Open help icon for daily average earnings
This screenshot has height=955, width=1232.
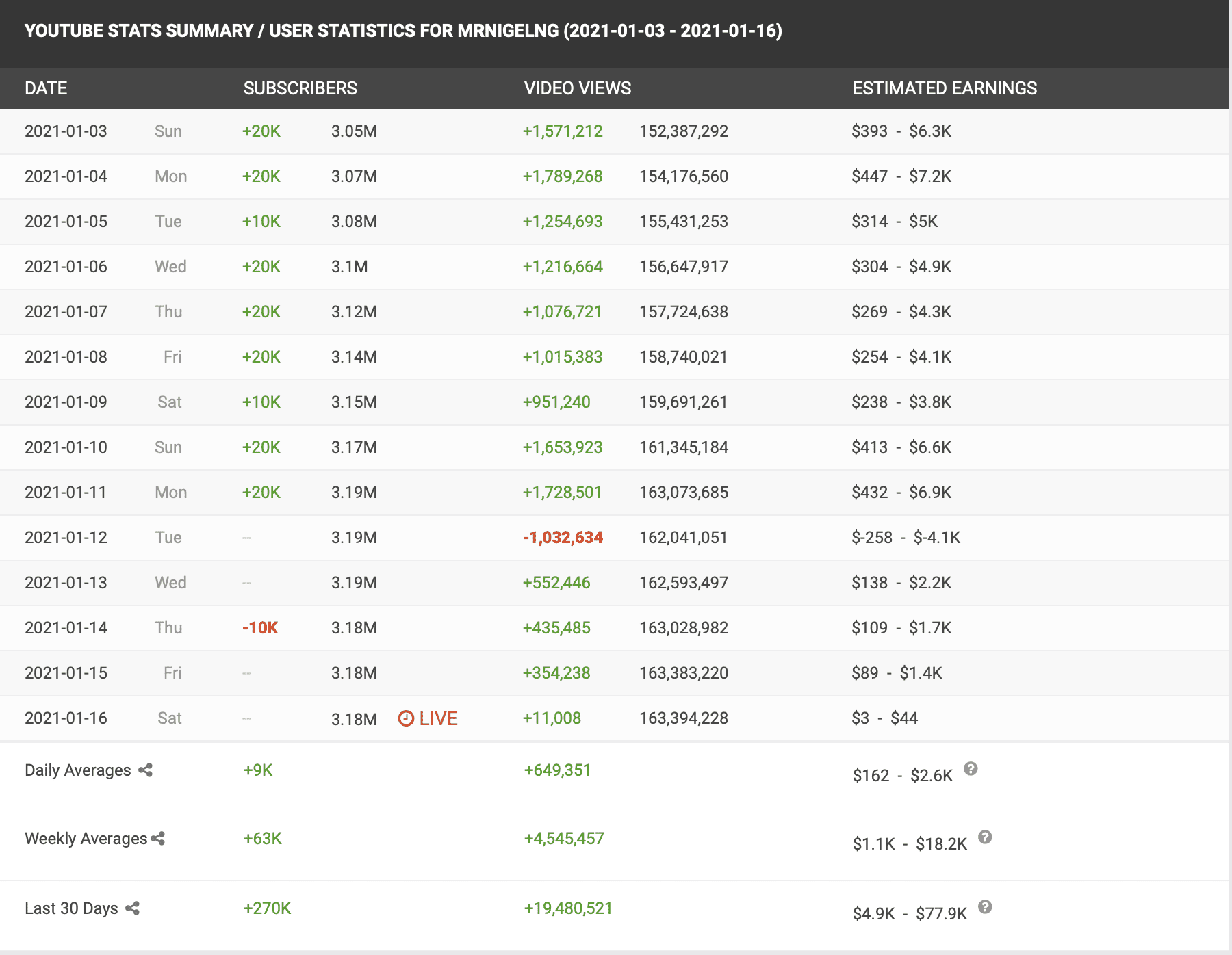(x=971, y=769)
